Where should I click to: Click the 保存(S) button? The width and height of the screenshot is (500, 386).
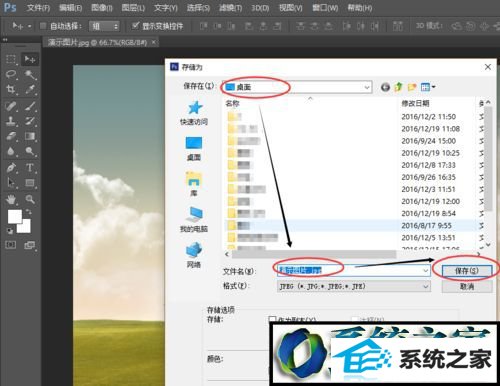coord(467,271)
